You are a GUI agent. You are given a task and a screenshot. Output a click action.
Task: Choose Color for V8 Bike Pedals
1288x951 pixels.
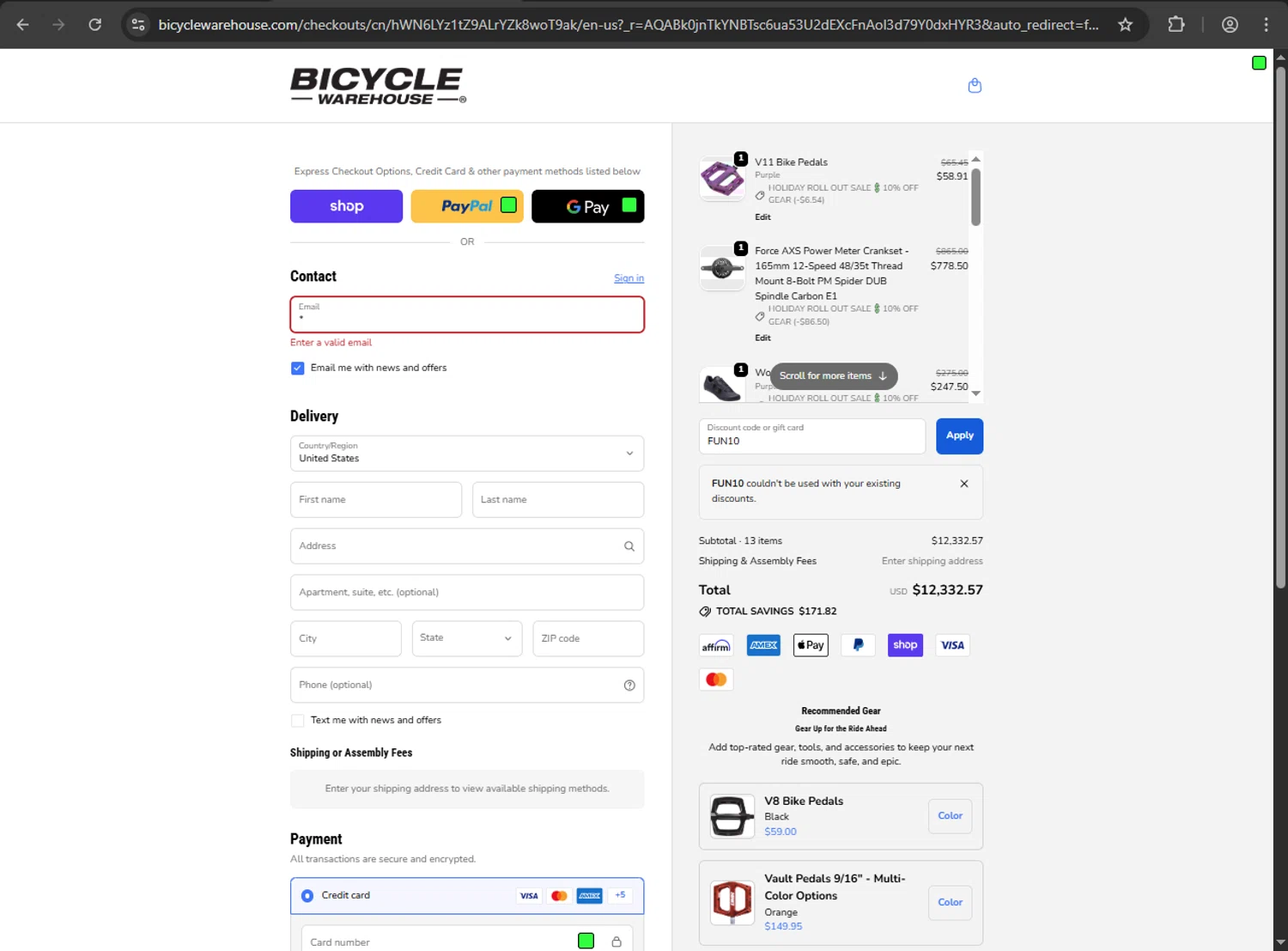pyautogui.click(x=950, y=816)
